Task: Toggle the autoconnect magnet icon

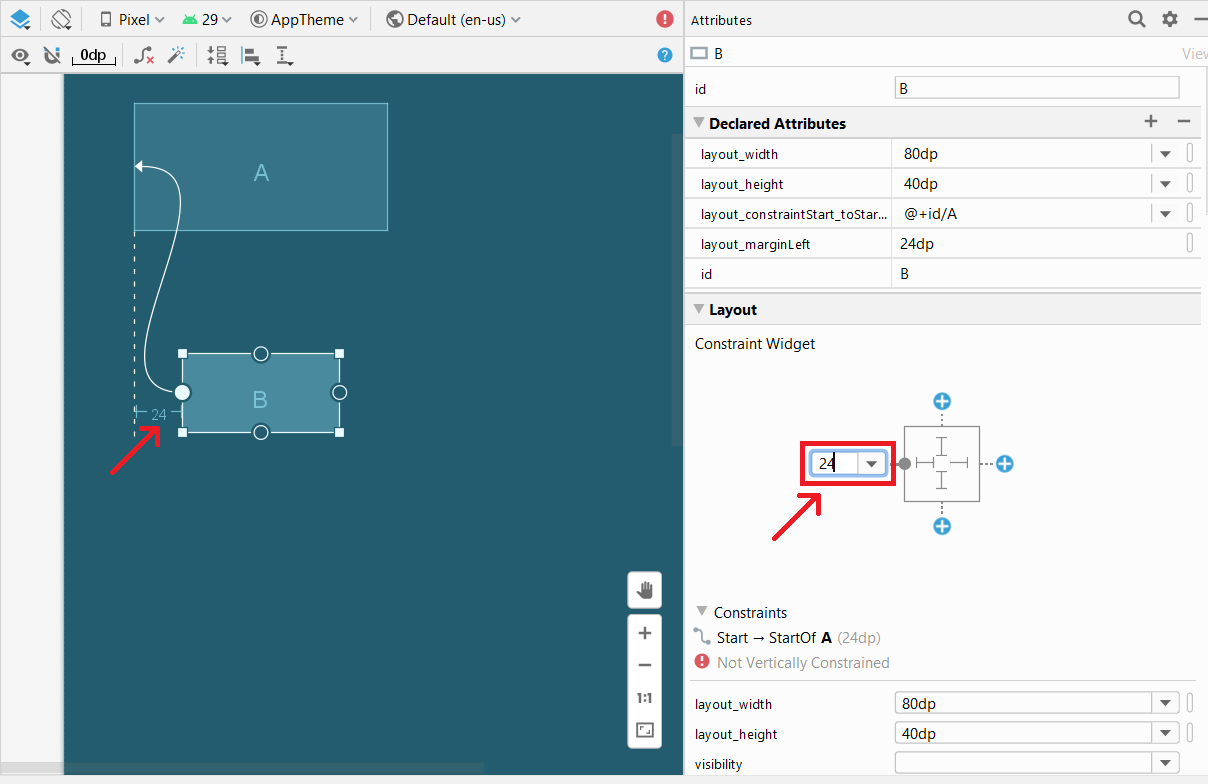Action: point(52,55)
